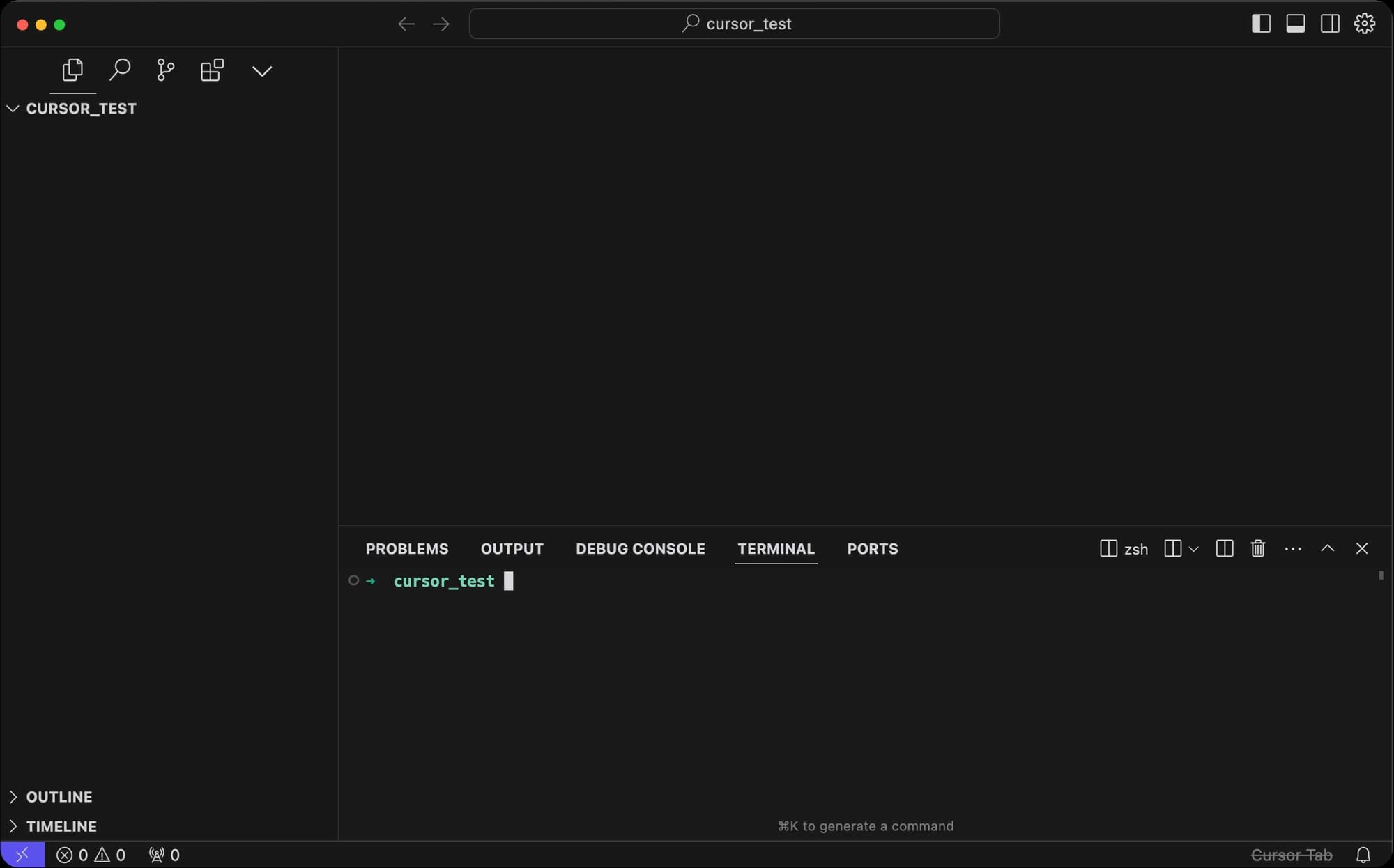Click the cursor_test command center search
Viewport: 1394px width, 868px height.
pos(735,24)
